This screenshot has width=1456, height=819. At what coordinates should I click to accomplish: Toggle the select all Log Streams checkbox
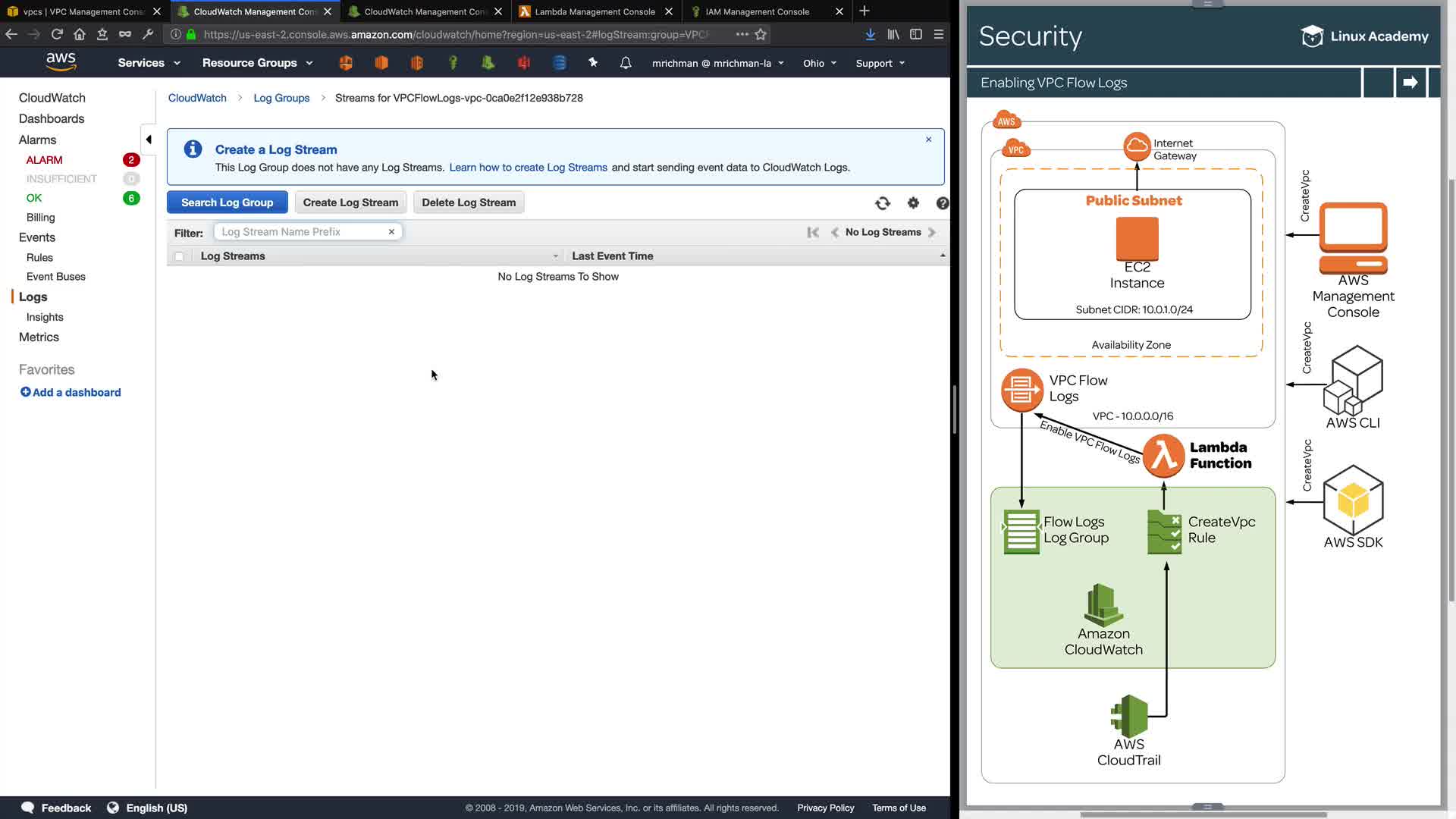point(179,256)
